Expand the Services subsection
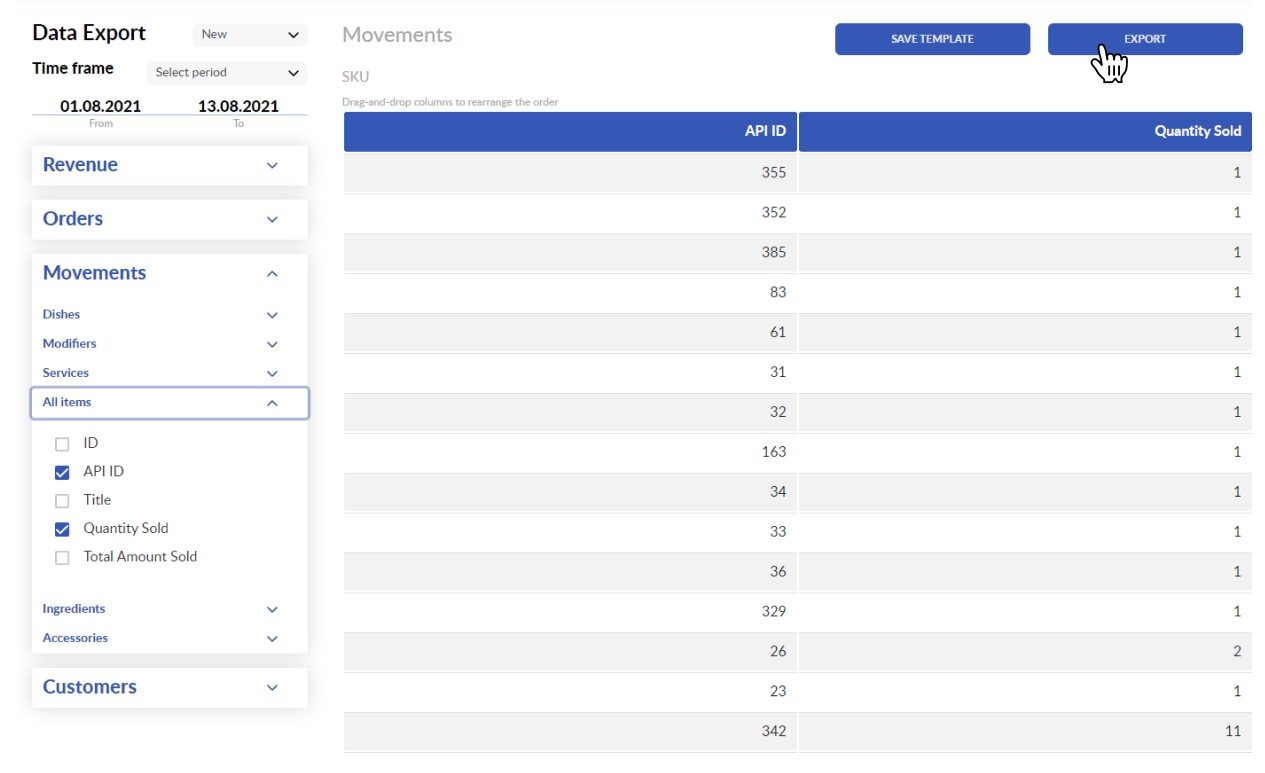Image resolution: width=1265 pixels, height=773 pixels. 170,372
